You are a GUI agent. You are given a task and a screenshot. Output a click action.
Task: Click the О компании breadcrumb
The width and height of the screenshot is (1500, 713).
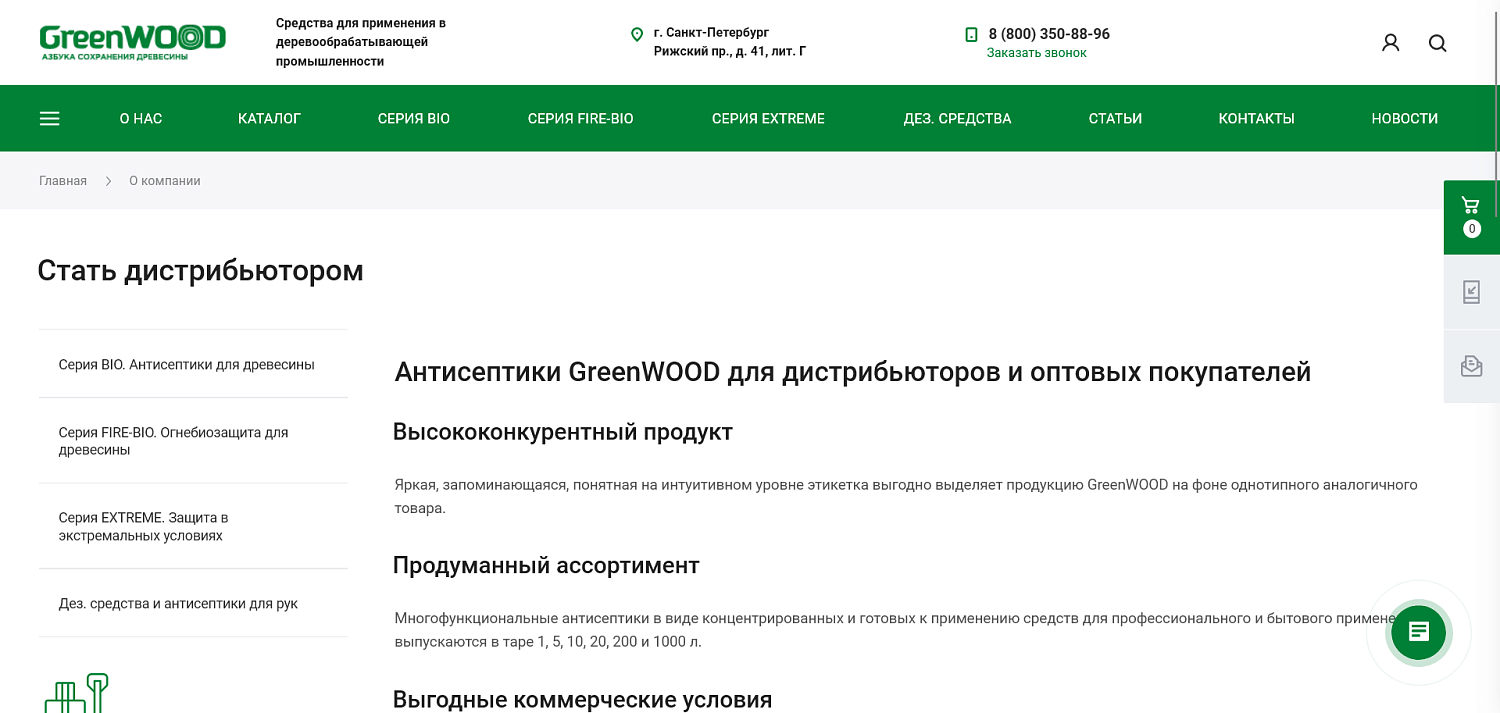click(x=165, y=181)
